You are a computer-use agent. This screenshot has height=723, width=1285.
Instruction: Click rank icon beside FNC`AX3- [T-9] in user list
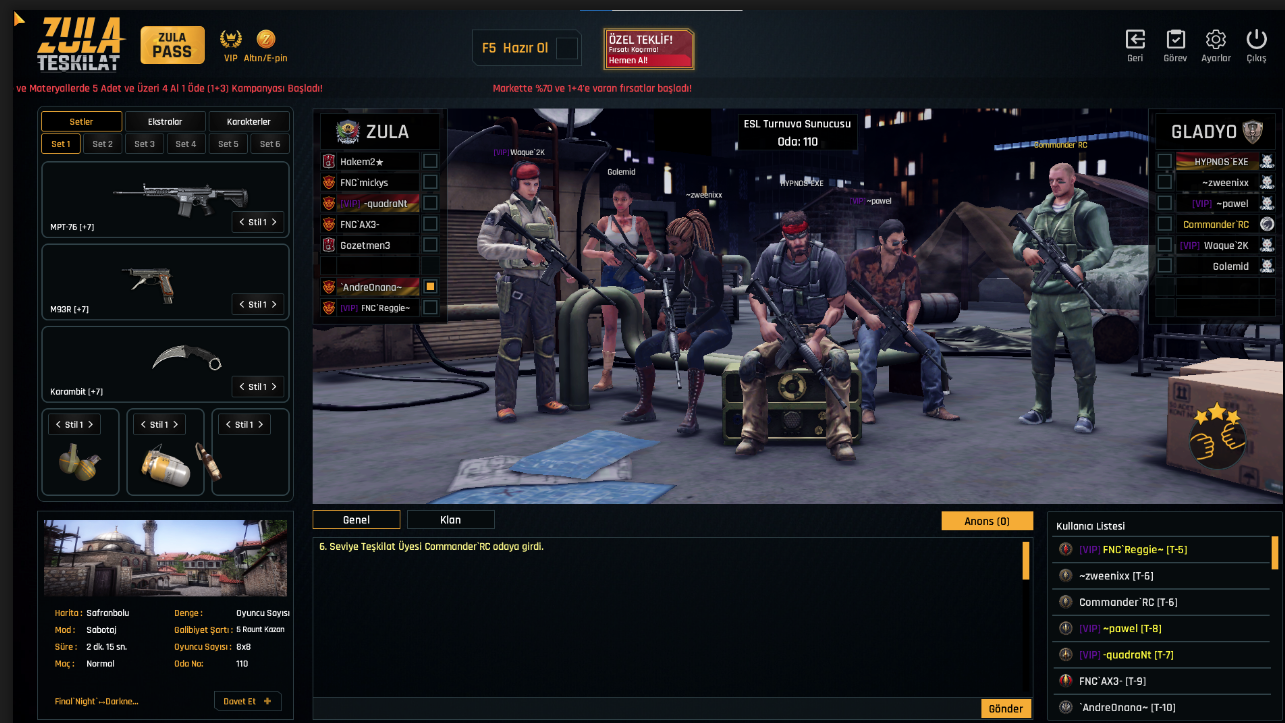click(1066, 680)
